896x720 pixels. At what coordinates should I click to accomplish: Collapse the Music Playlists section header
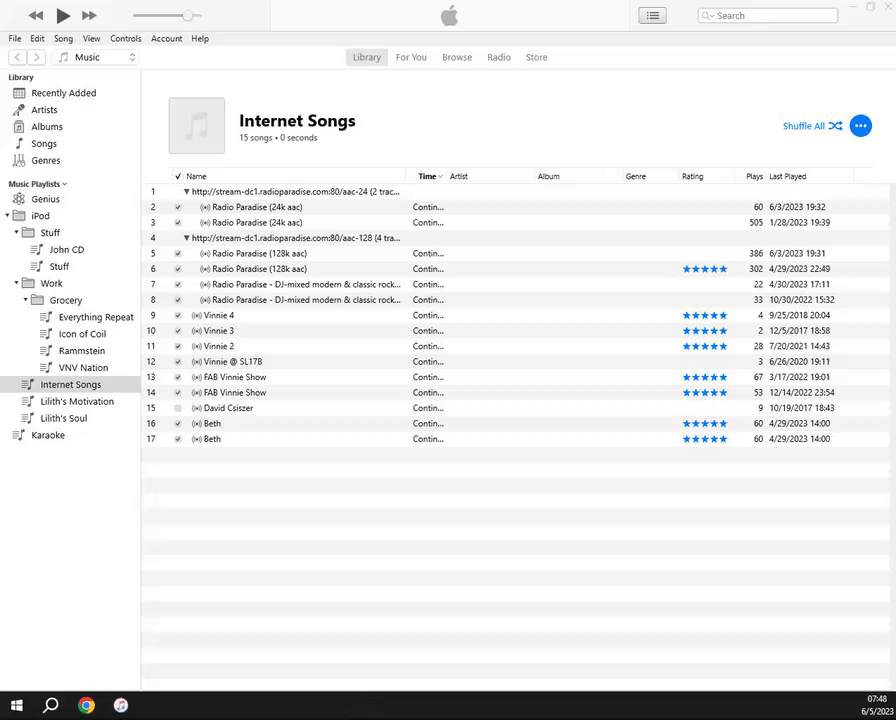point(38,184)
